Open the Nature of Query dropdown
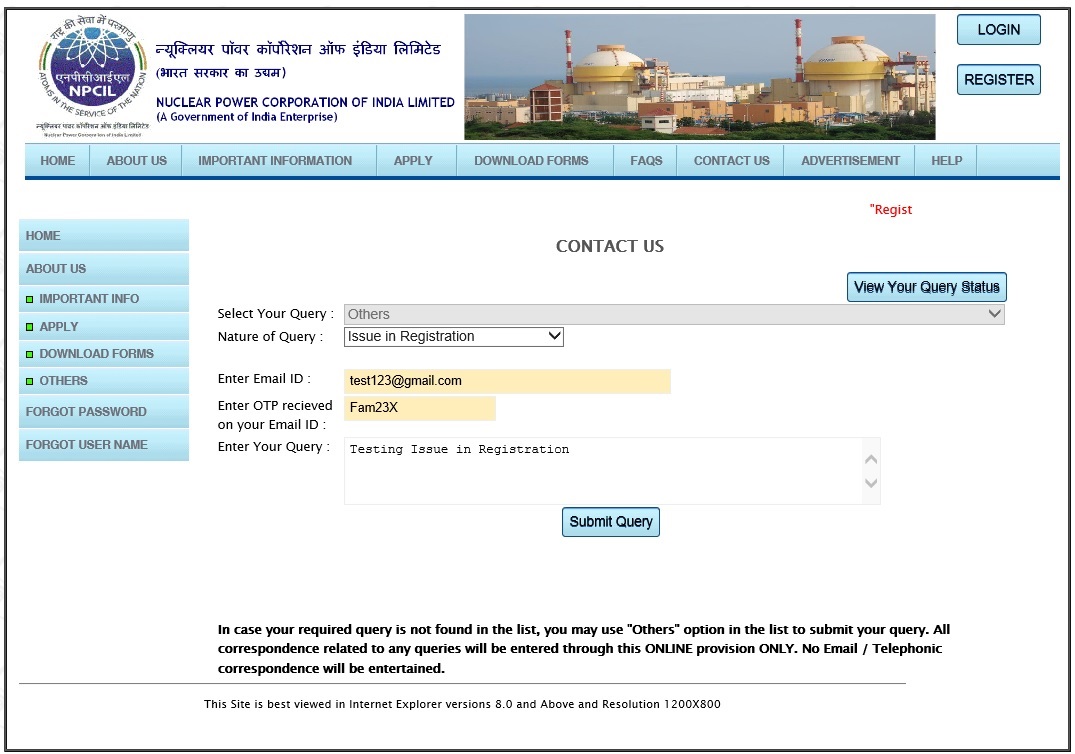 [453, 337]
